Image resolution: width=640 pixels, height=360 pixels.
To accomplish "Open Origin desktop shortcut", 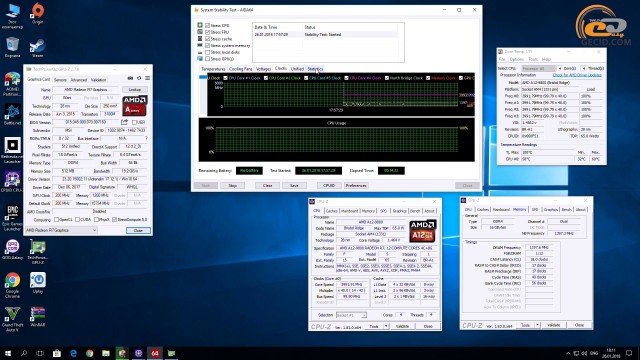I will [x=38, y=13].
